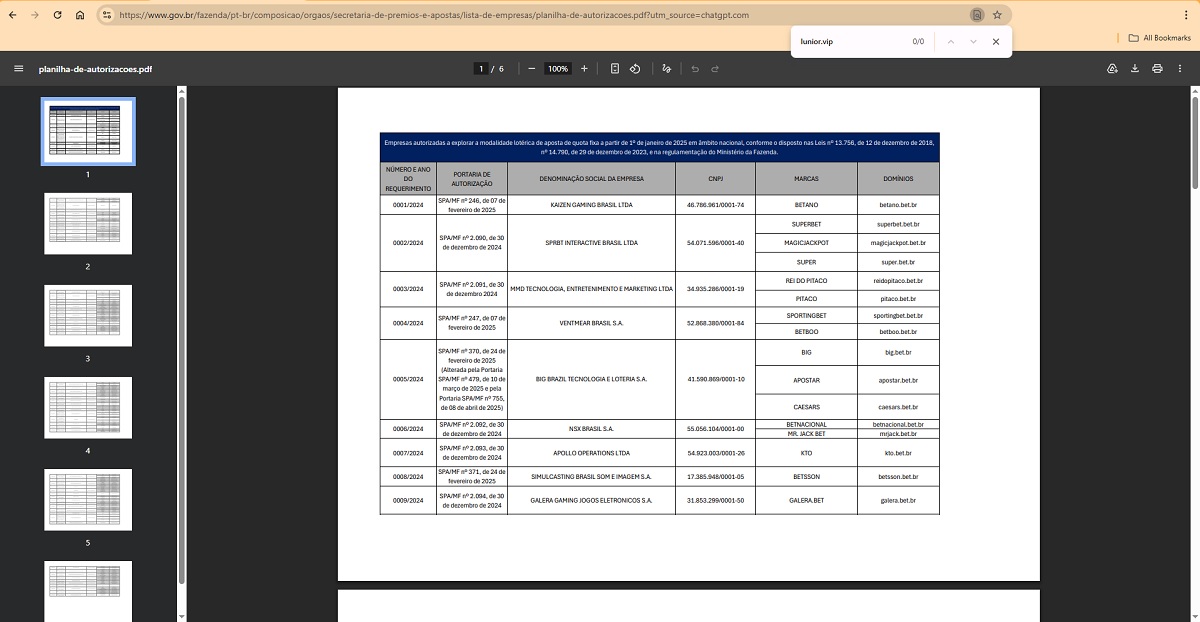The height and width of the screenshot is (622, 1200).
Task: Rotate the PDF counterclockwise
Action: coord(635,69)
